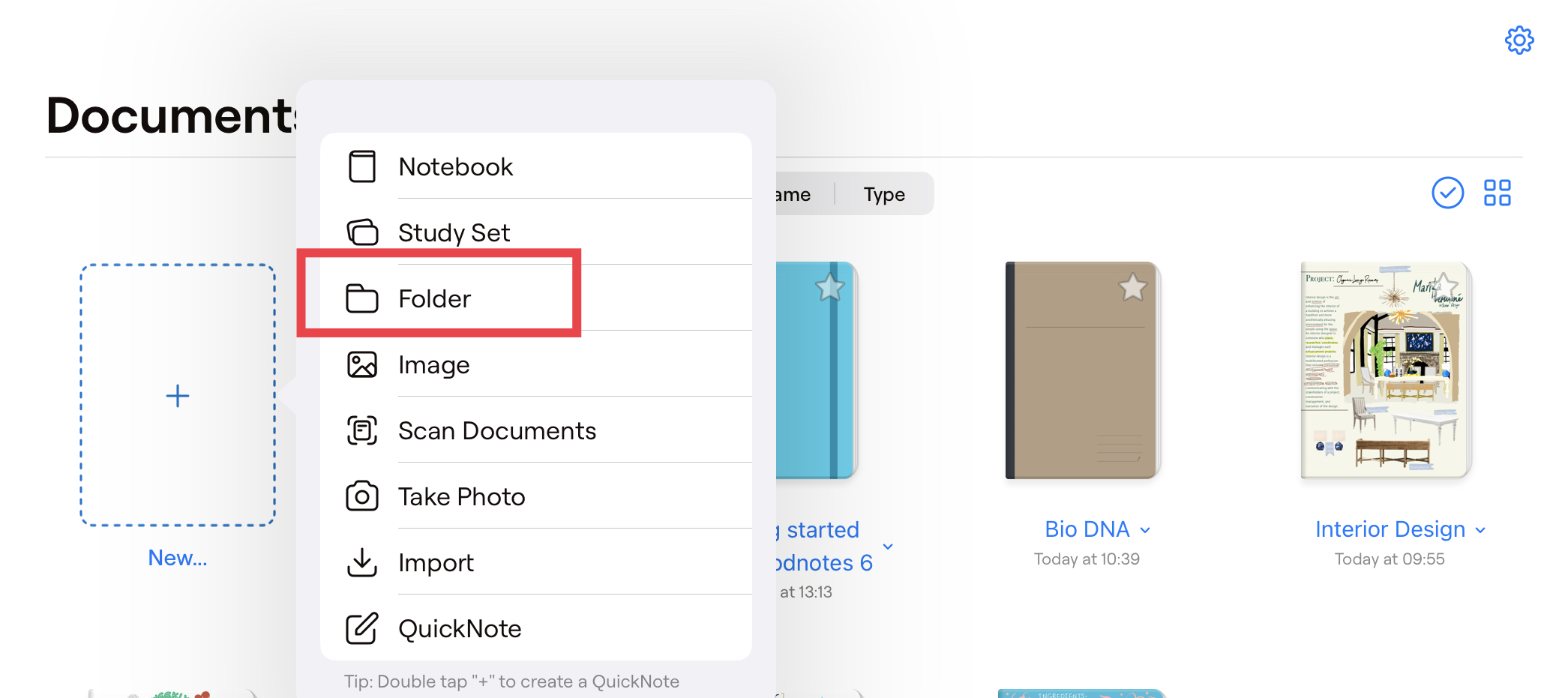Screen dimensions: 1568x698
Task: Open the Bio DNA options dropdown
Action: point(1145,529)
